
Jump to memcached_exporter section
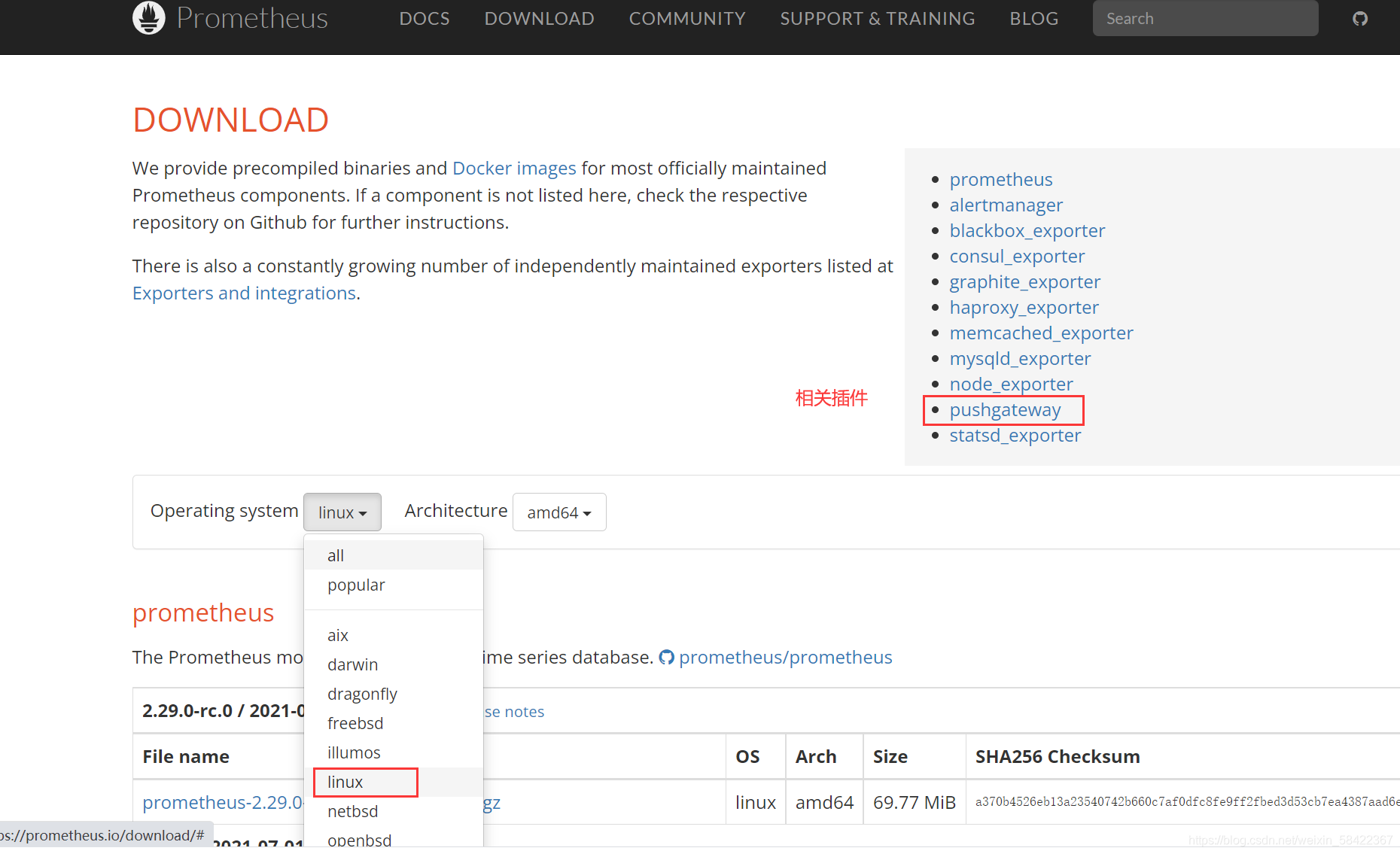point(1042,333)
